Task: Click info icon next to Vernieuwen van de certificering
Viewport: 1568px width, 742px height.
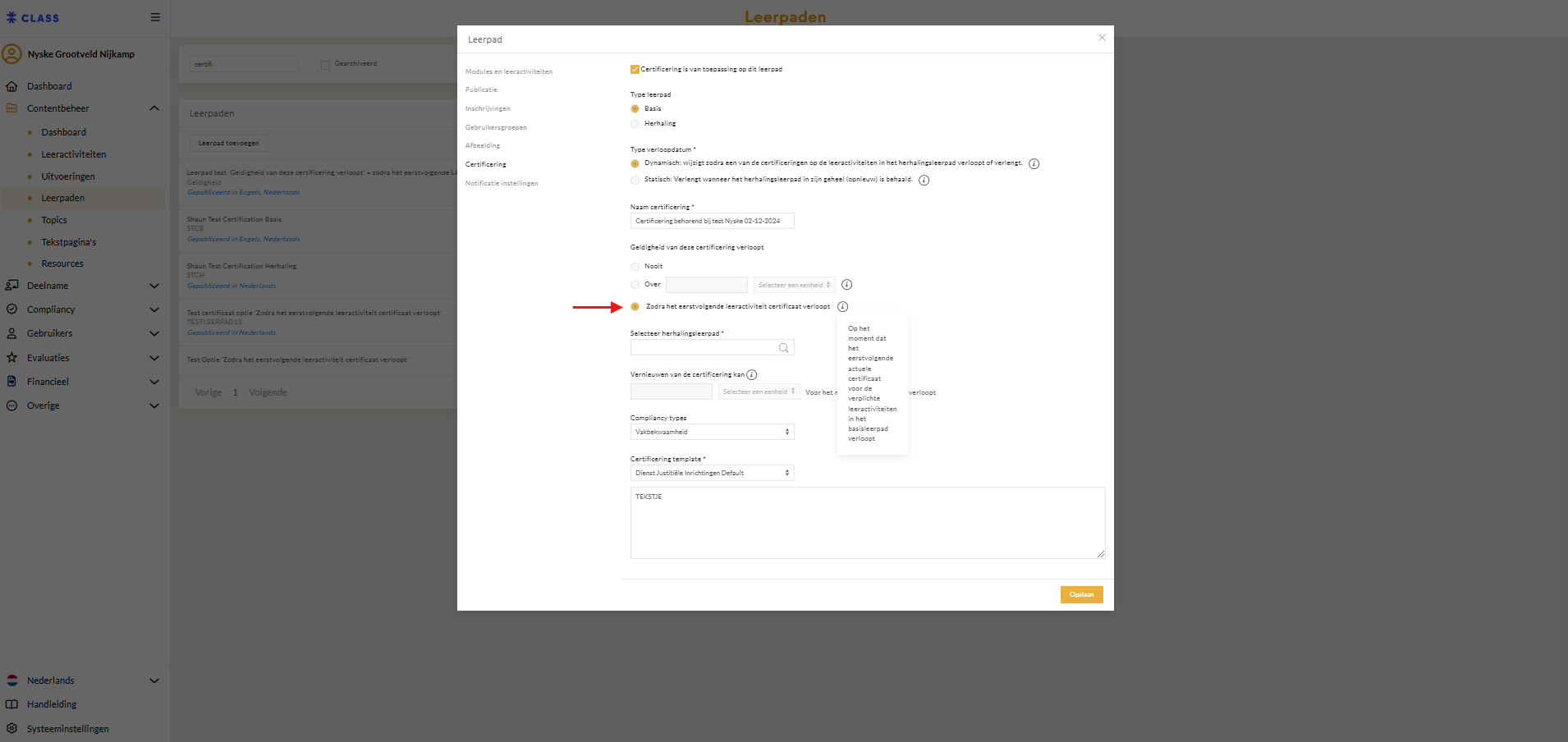Action: tap(751, 375)
